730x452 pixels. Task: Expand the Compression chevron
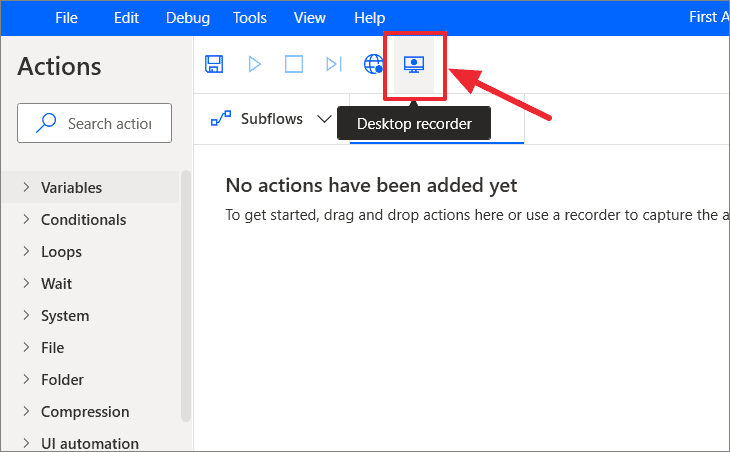26,412
